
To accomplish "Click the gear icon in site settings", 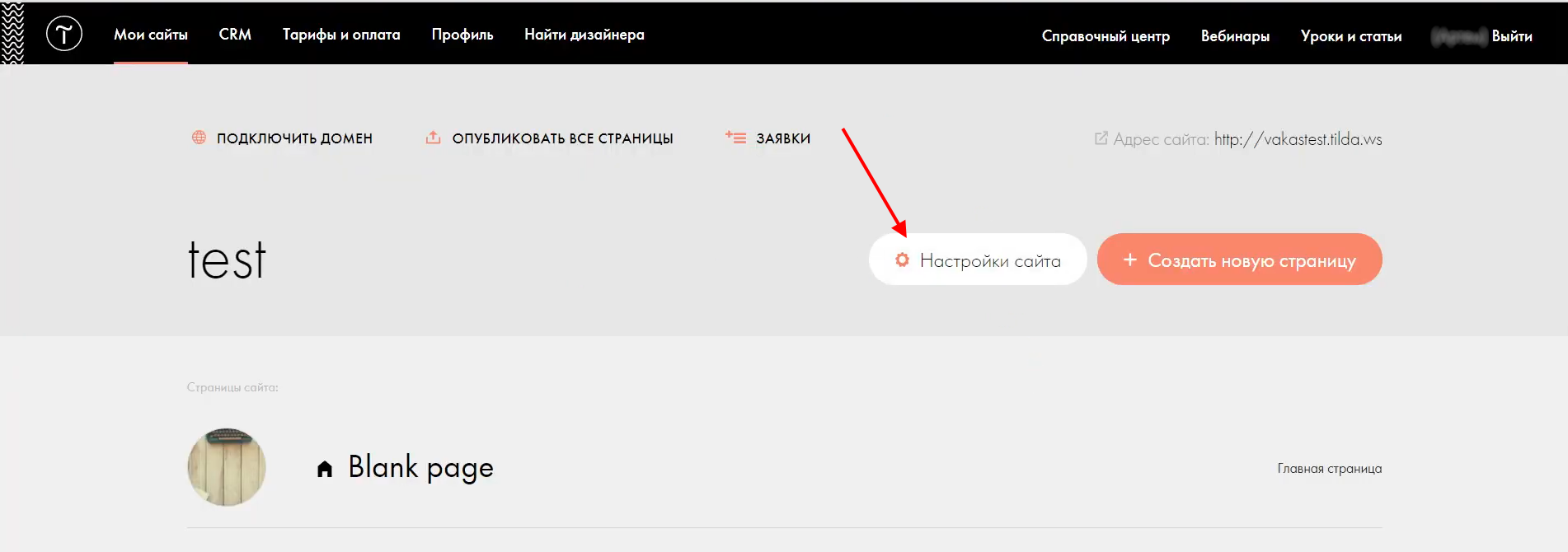I will 902,260.
